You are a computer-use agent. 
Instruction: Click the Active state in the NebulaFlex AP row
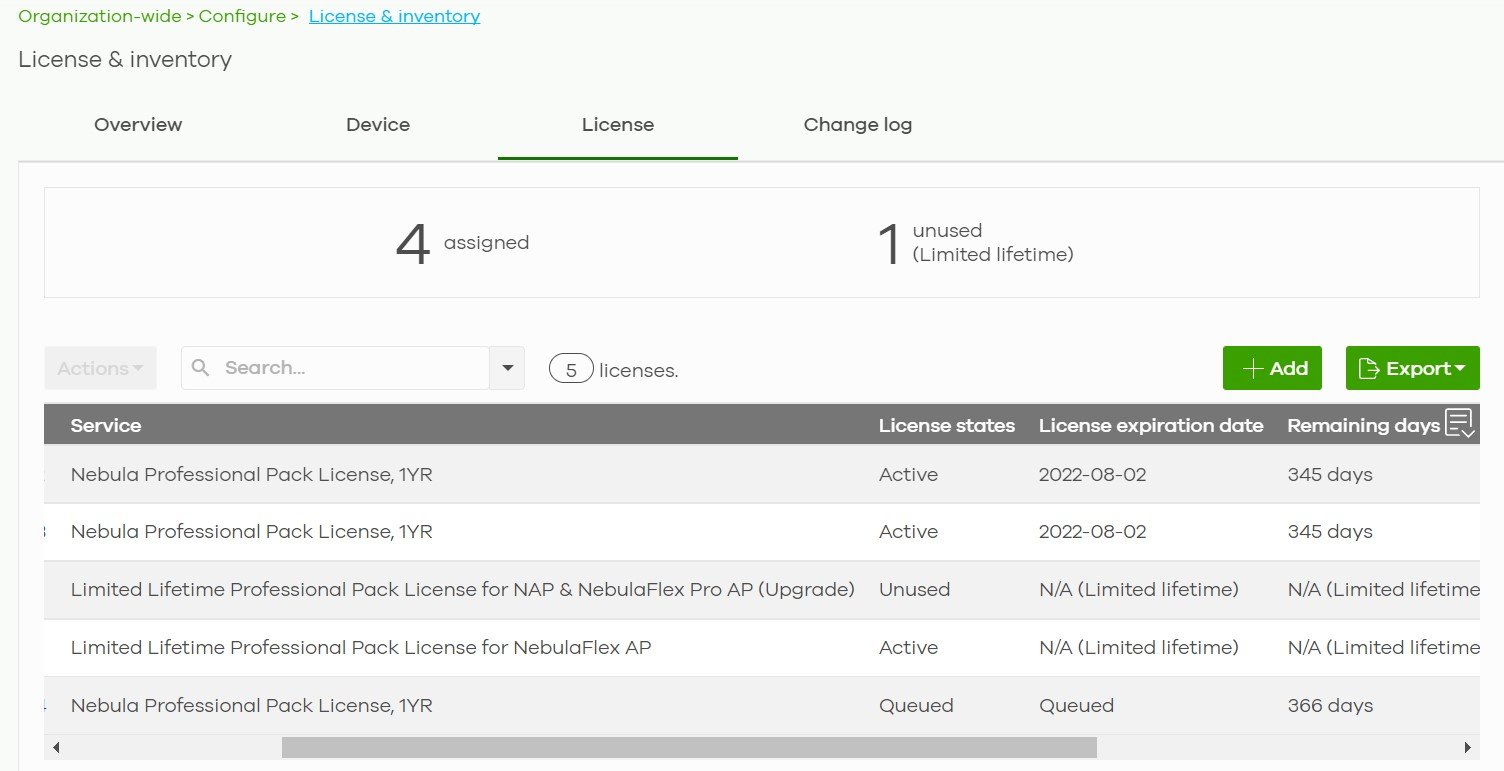tap(908, 647)
